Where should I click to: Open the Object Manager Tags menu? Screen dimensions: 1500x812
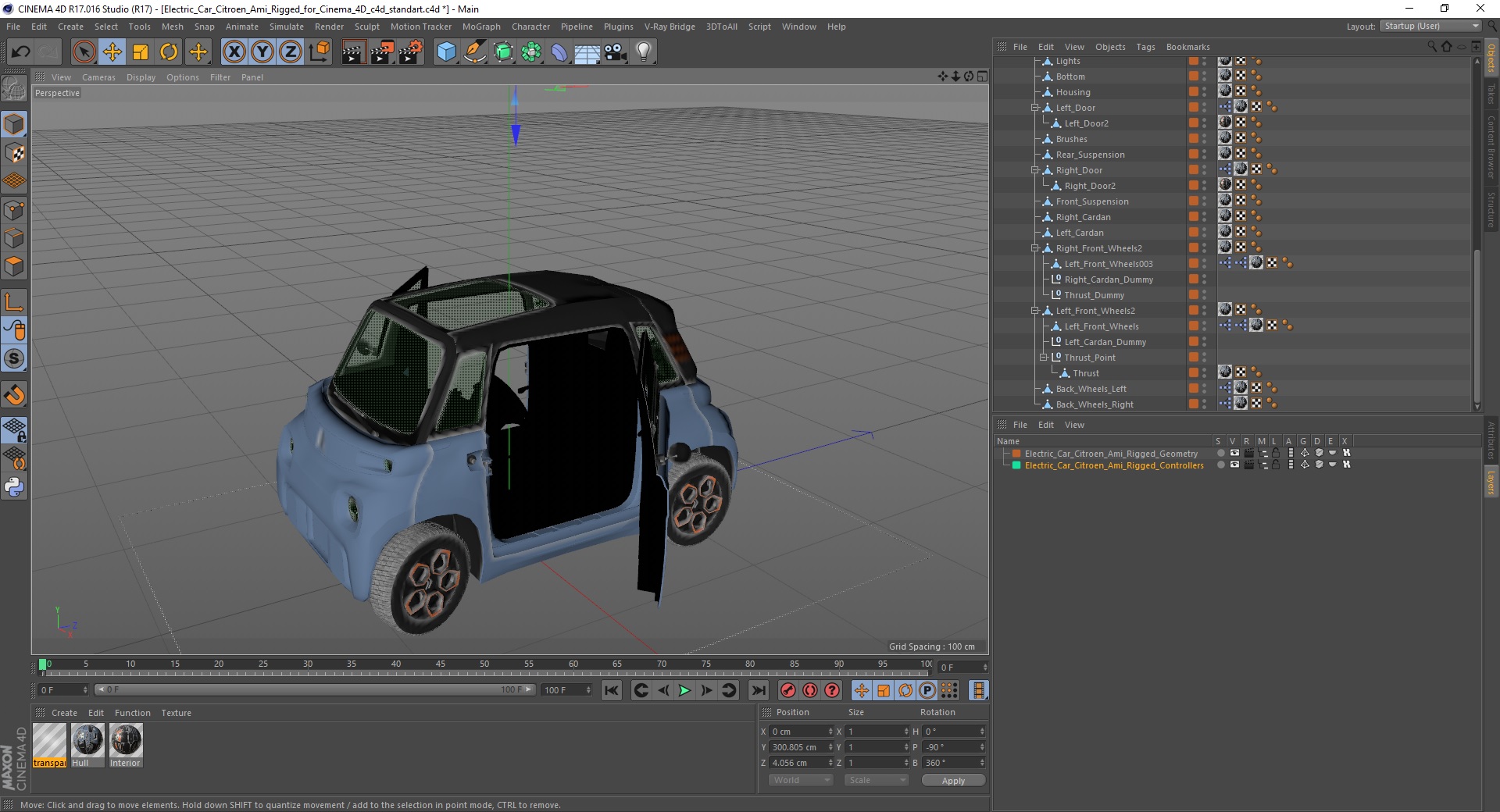[1145, 47]
